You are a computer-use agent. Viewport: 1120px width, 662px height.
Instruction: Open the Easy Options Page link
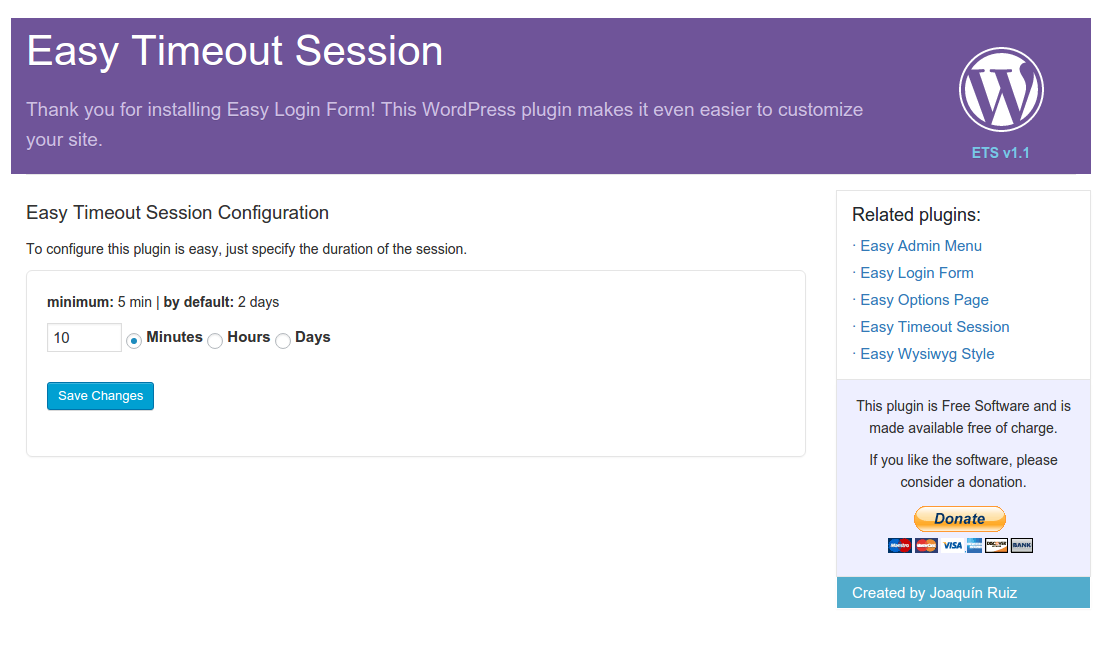tap(924, 300)
